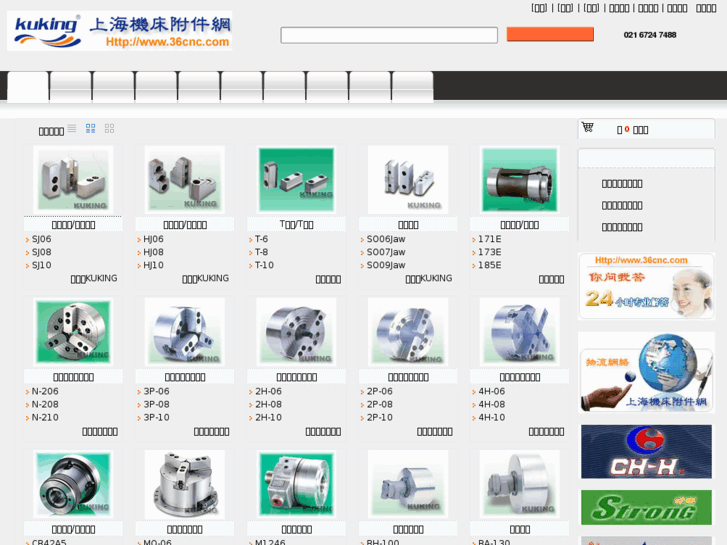Open the HJ08 product link
The image size is (727, 545).
[x=153, y=252]
